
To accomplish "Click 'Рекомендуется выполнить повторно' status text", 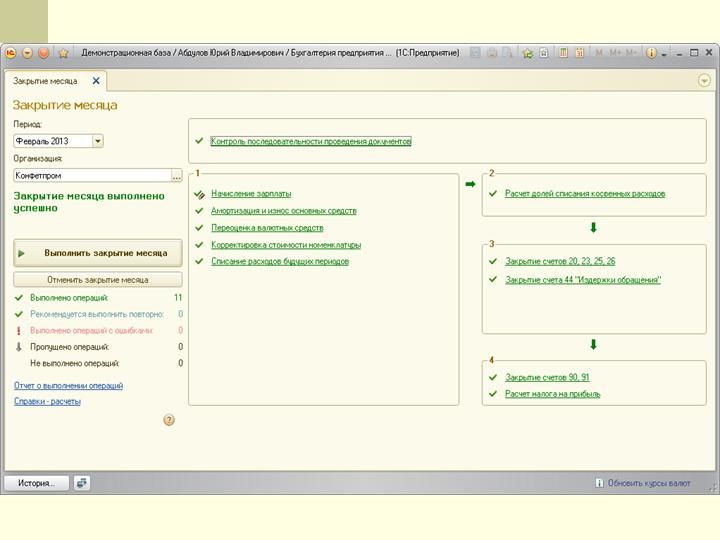I will pyautogui.click(x=97, y=314).
